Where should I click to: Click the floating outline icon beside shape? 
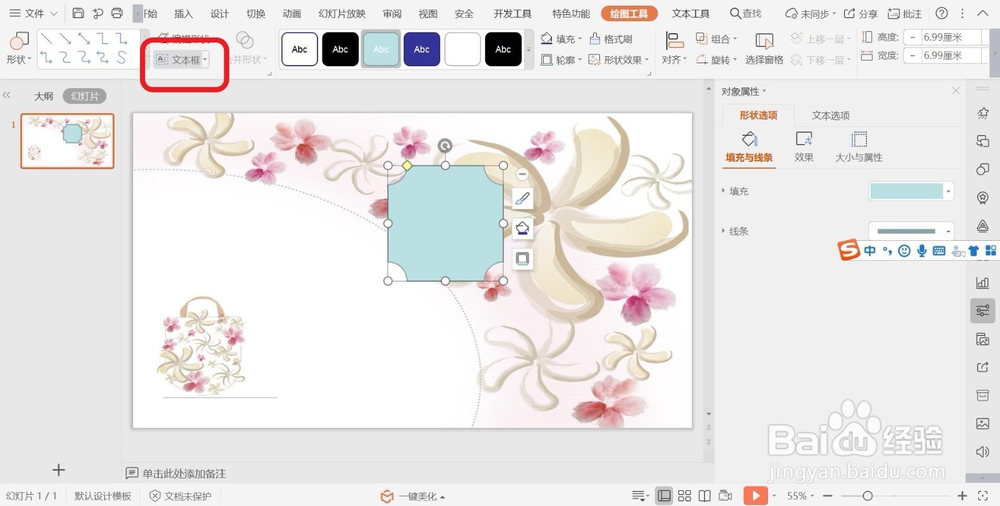tap(522, 258)
